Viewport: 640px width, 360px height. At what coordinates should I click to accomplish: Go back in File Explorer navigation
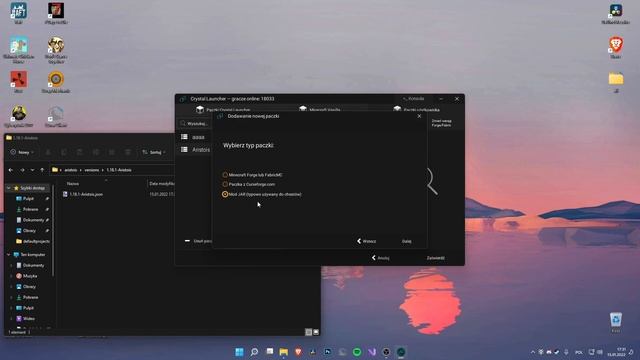click(x=11, y=170)
